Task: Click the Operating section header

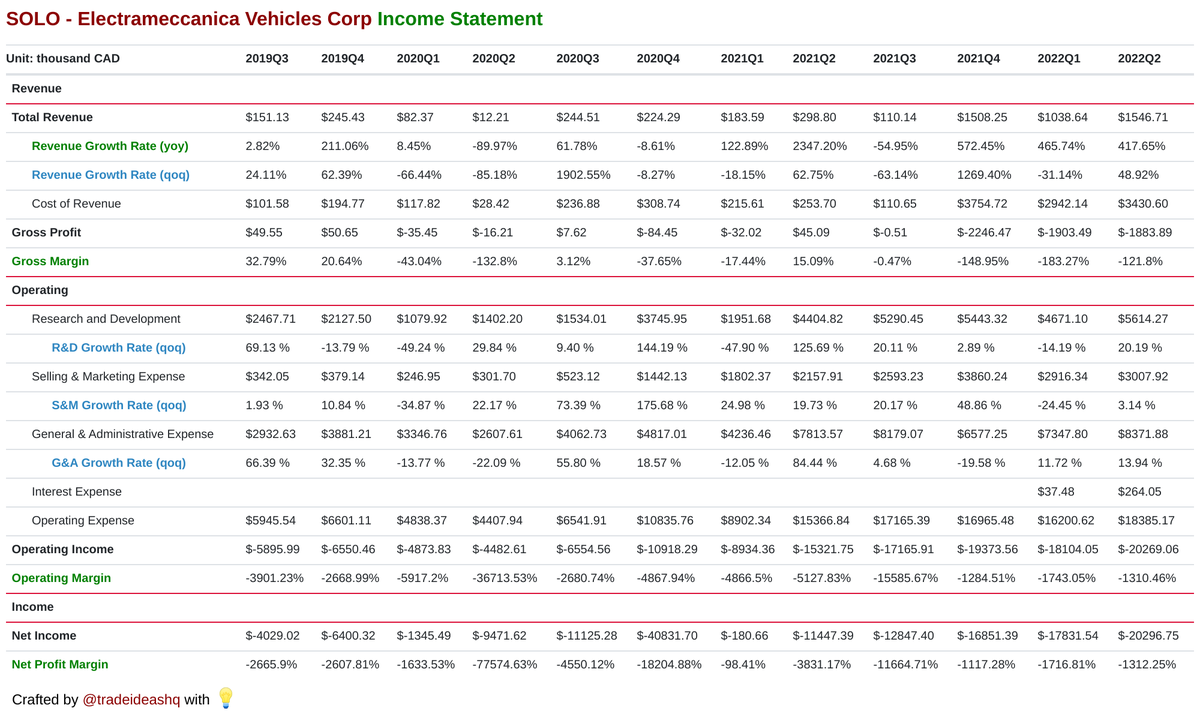Action: click(x=40, y=290)
